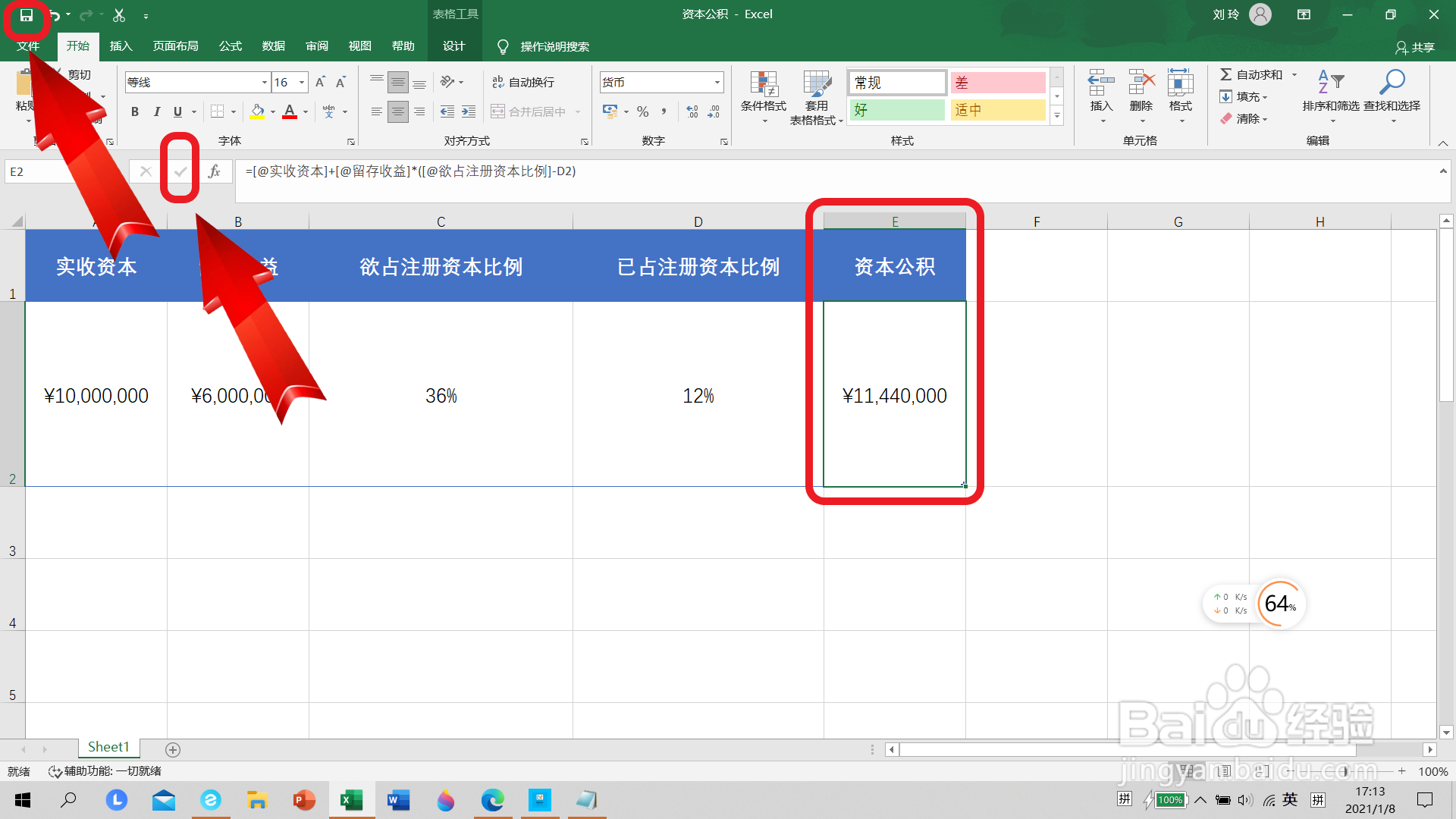Collapse the ribbon with the chevron
Screen dimensions: 1456x819
tap(1443, 142)
